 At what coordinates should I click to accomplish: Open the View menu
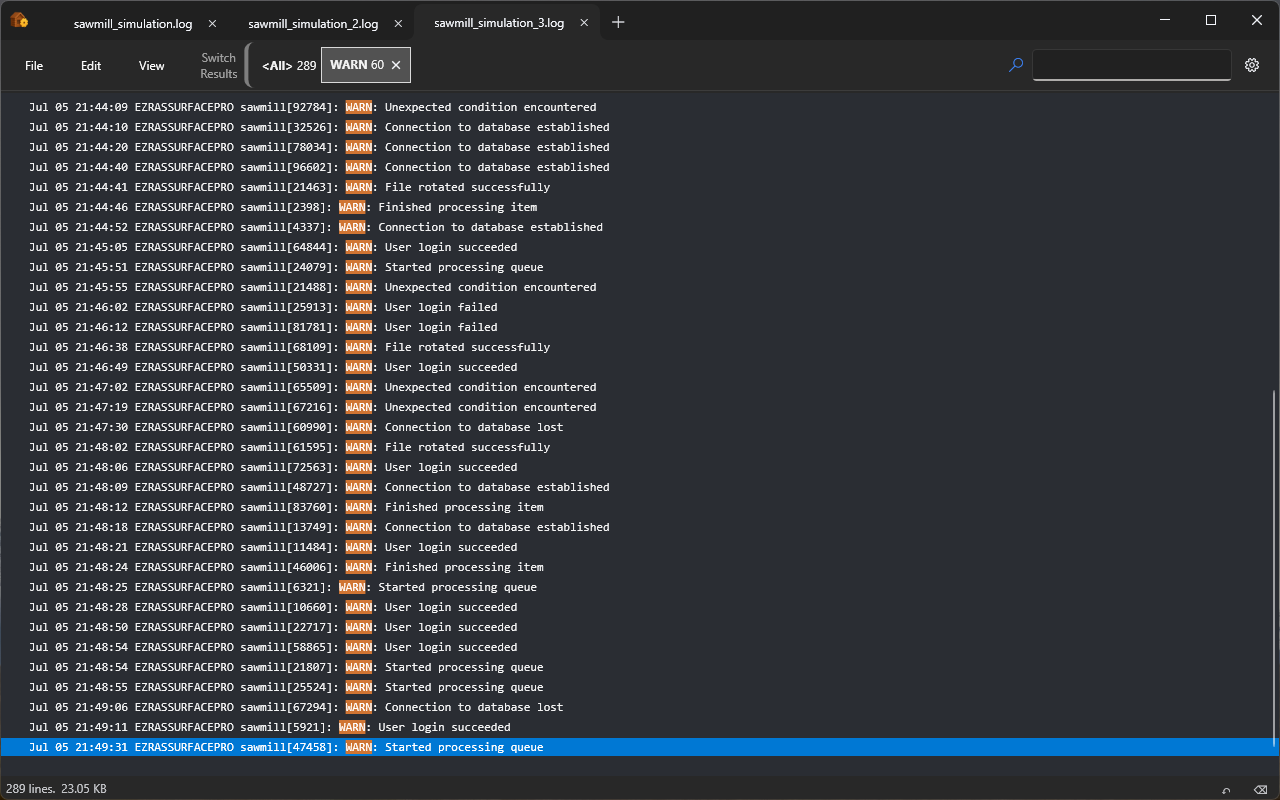pyautogui.click(x=152, y=66)
